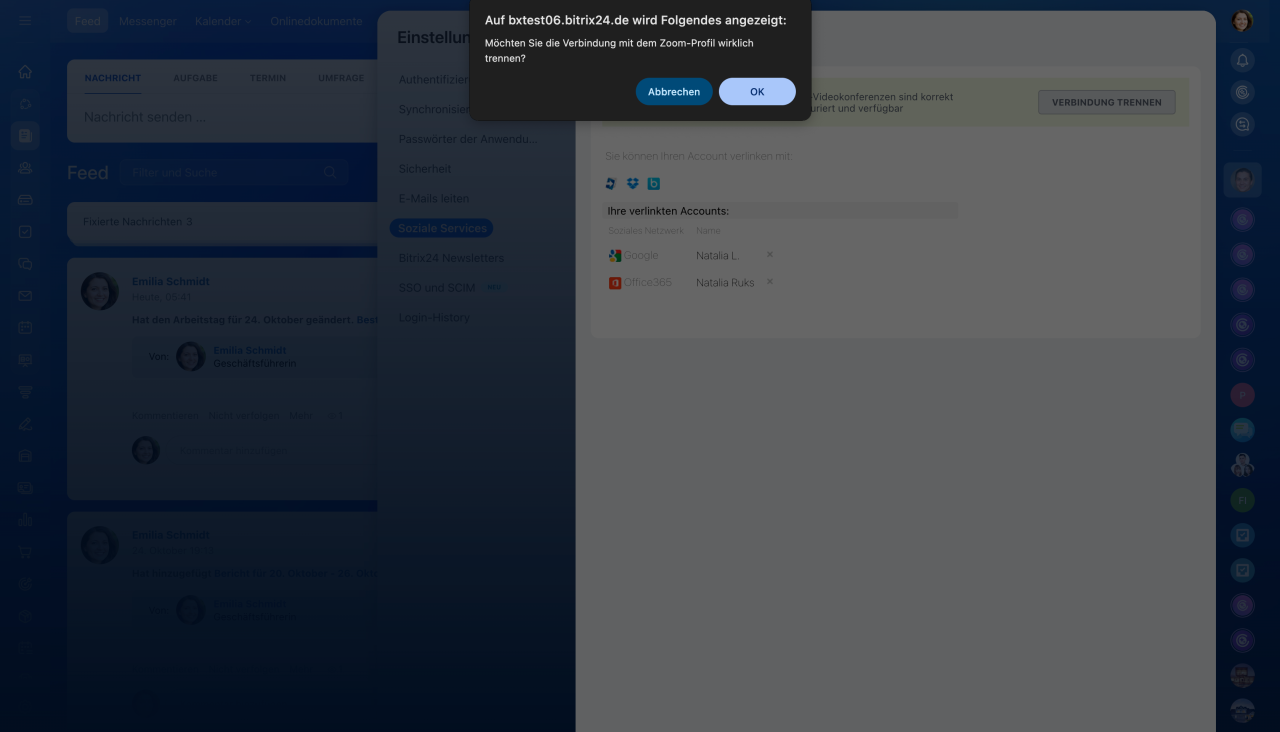Select Soziale Services settings section

click(x=442, y=228)
